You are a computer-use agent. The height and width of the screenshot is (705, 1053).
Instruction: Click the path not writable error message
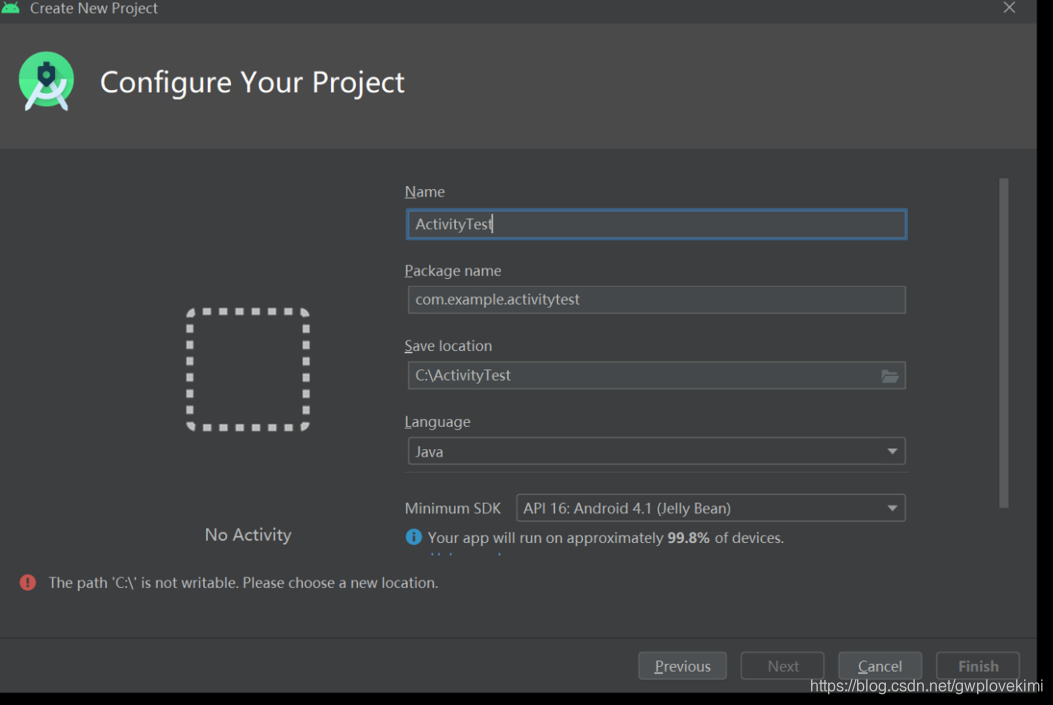243,583
